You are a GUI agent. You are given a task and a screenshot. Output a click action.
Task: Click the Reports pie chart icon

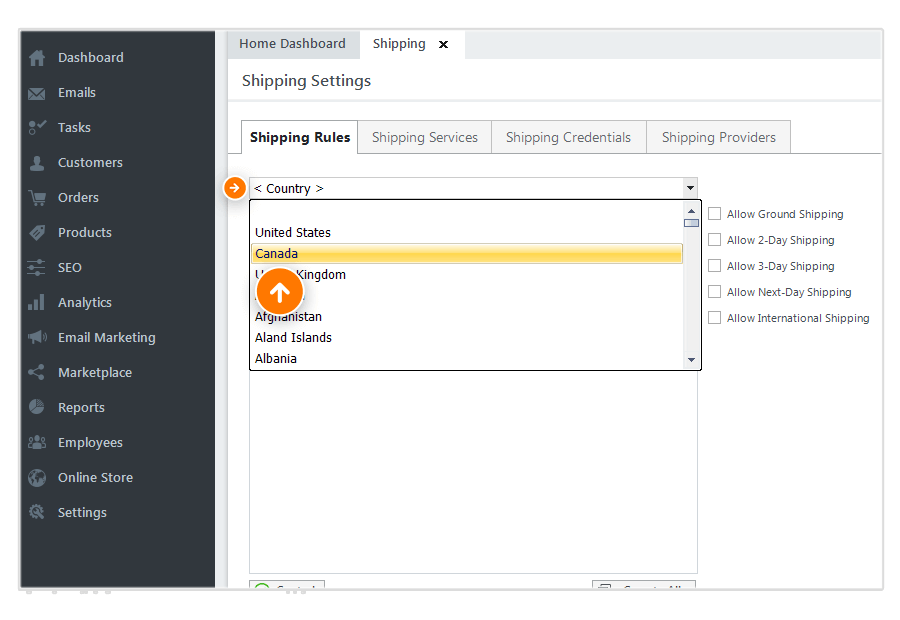[x=36, y=407]
